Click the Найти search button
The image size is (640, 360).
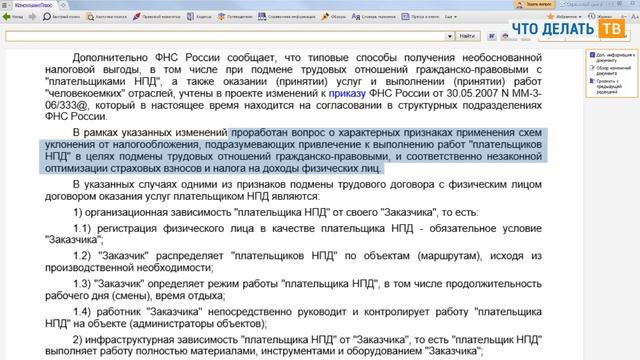coord(467,36)
